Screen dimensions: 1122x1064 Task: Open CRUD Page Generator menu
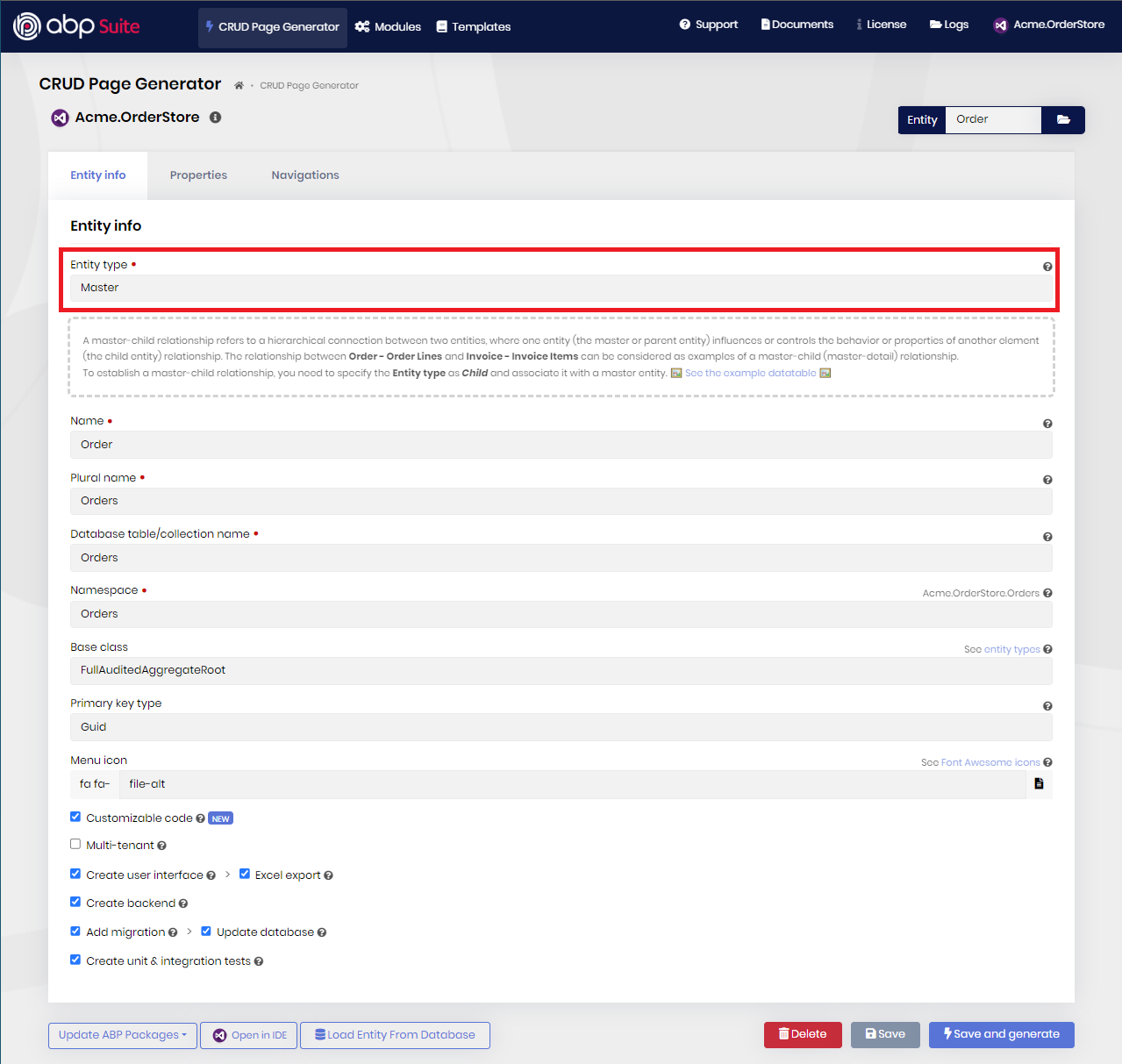coord(273,27)
